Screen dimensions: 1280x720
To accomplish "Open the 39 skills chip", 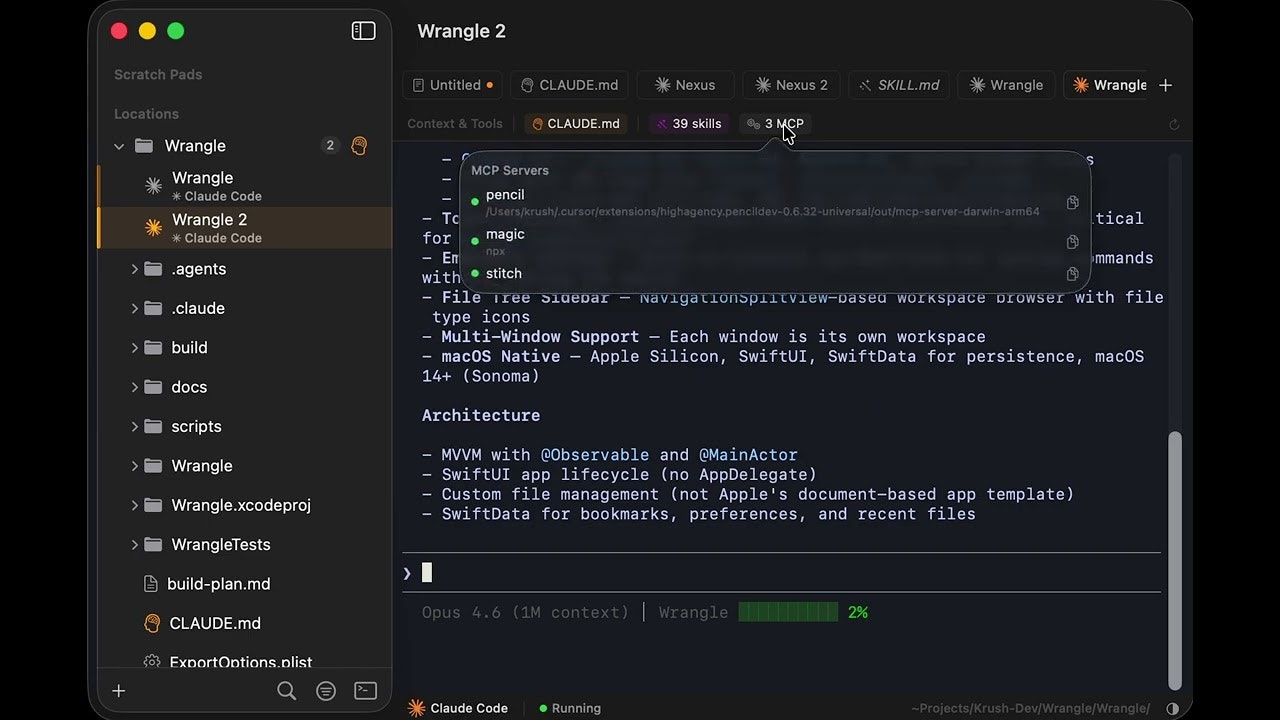I will [x=688, y=124].
